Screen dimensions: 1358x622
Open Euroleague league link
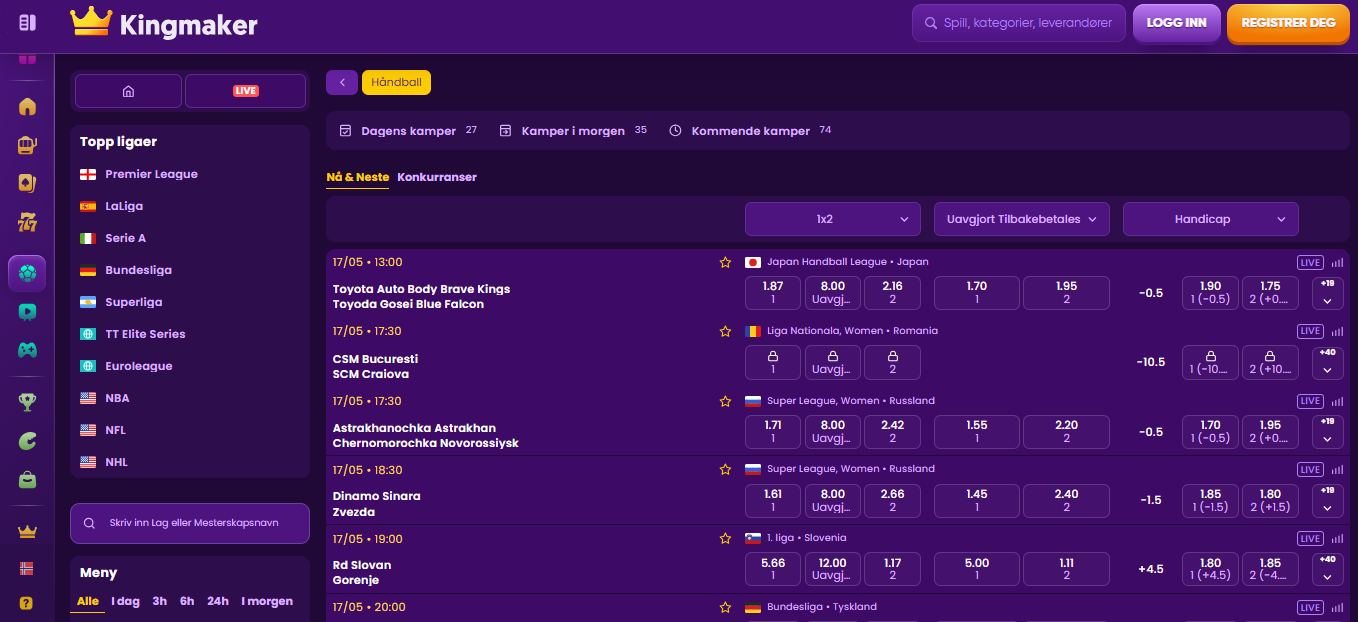pos(138,366)
